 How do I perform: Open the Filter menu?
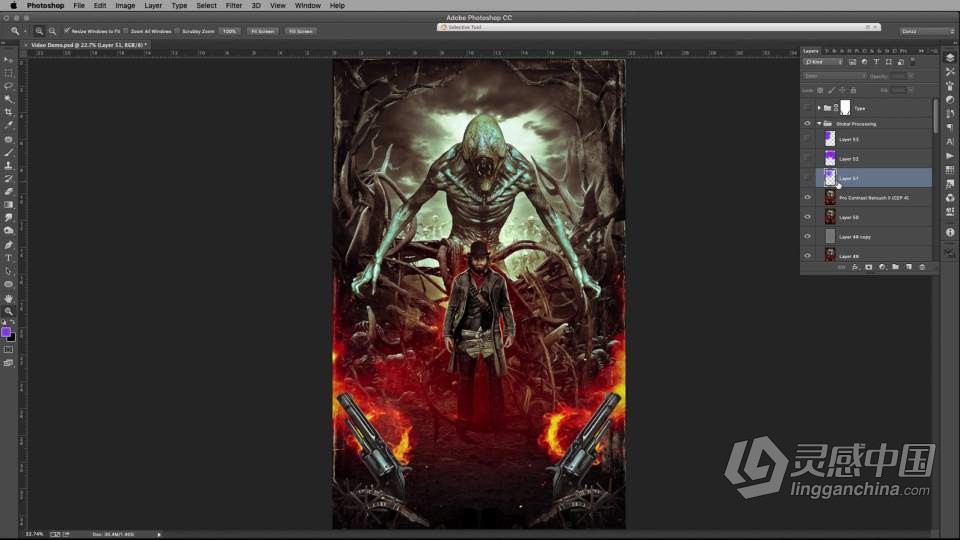(234, 6)
